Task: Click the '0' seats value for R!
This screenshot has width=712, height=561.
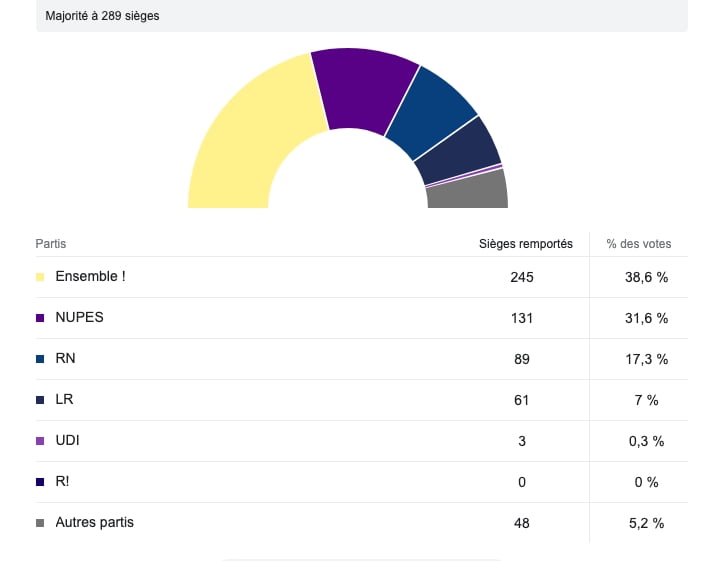Action: tap(522, 482)
